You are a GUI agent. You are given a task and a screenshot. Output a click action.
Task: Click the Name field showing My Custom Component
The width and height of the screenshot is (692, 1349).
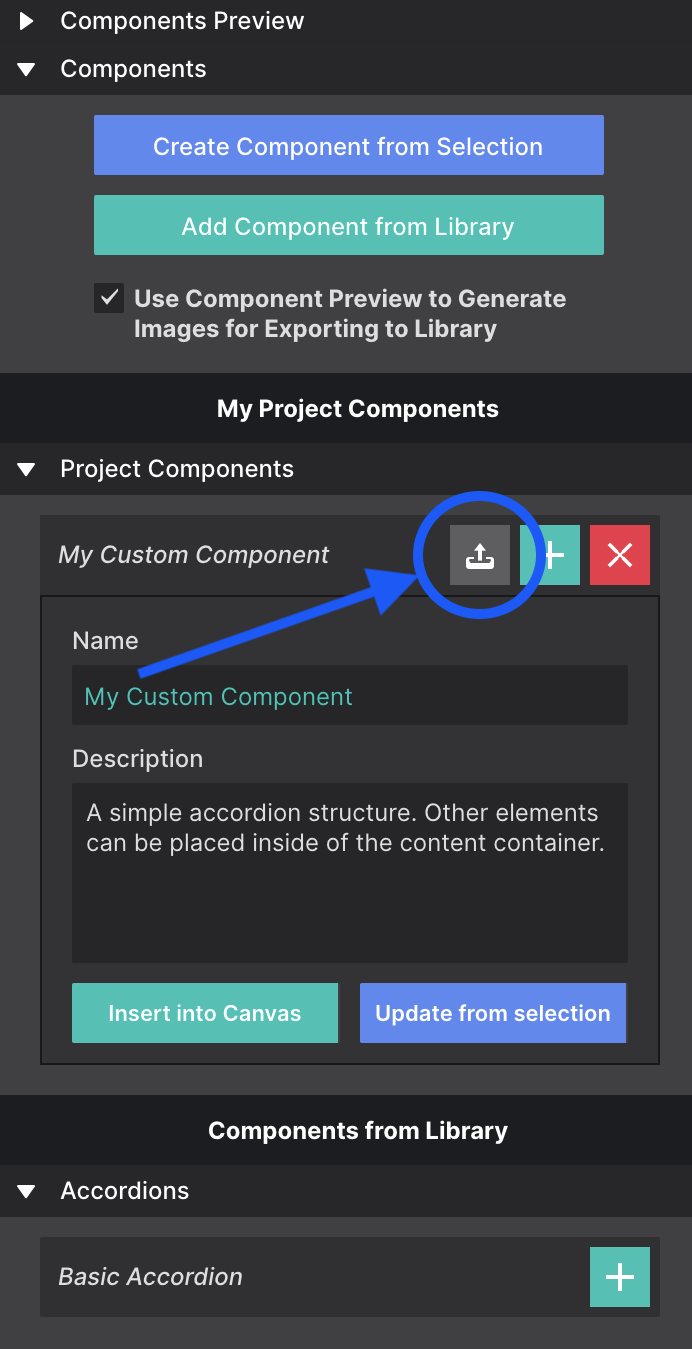pos(349,695)
